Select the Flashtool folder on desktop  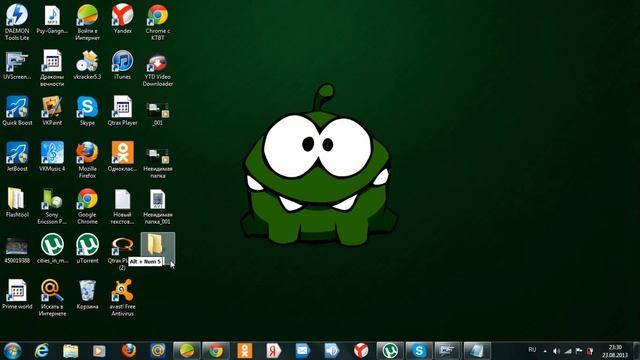(17, 202)
